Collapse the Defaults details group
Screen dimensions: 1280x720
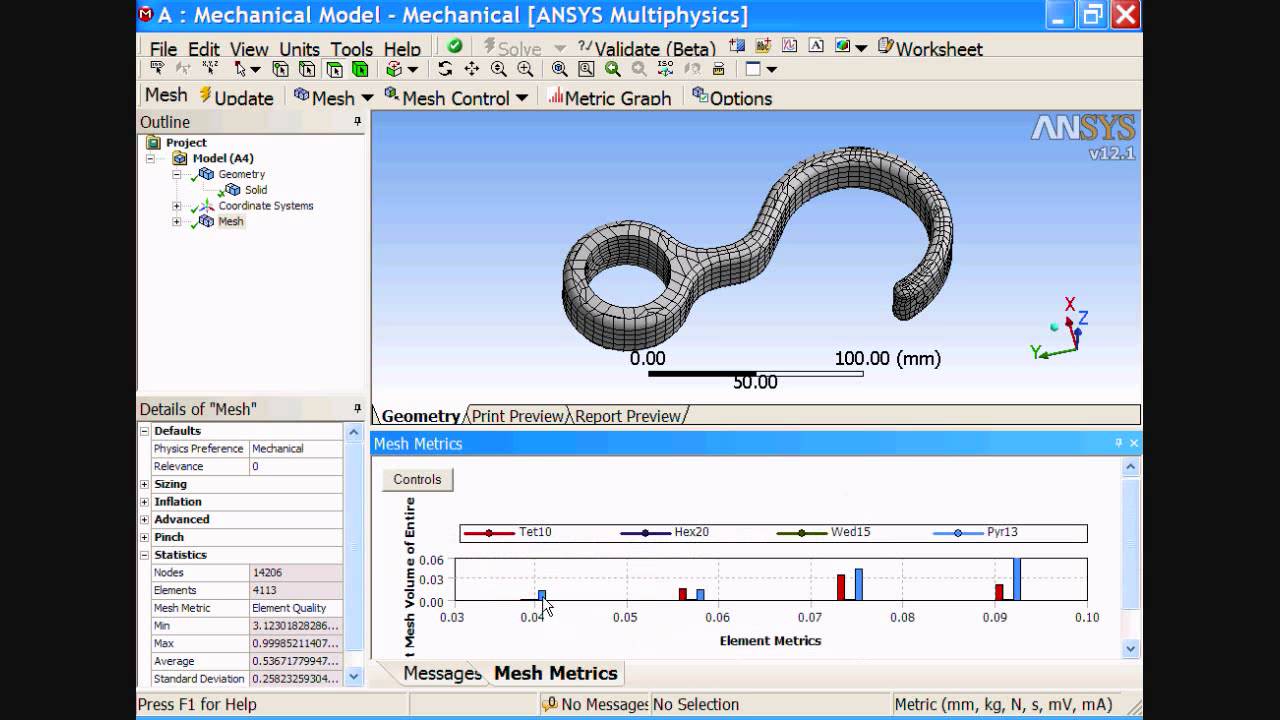[145, 431]
